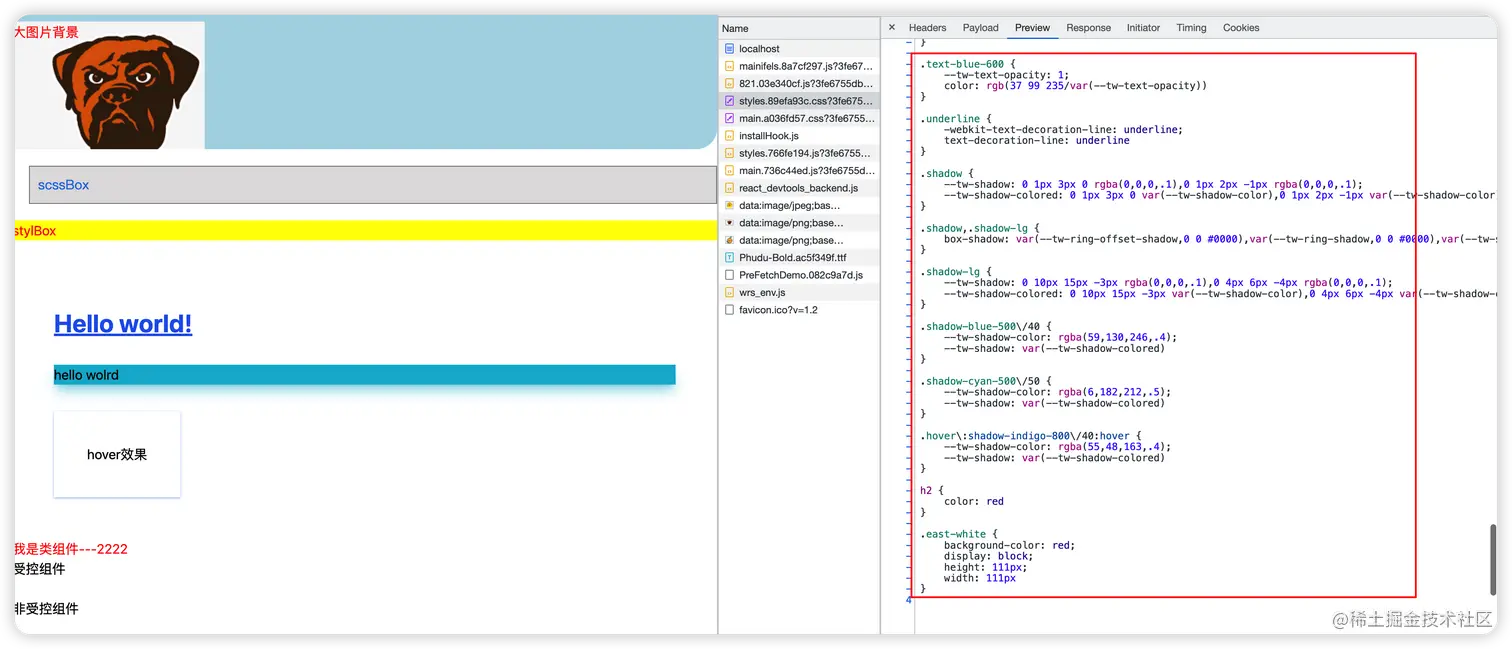The width and height of the screenshot is (1512, 649).
Task: Switch to the Headers tab
Action: 927,28
